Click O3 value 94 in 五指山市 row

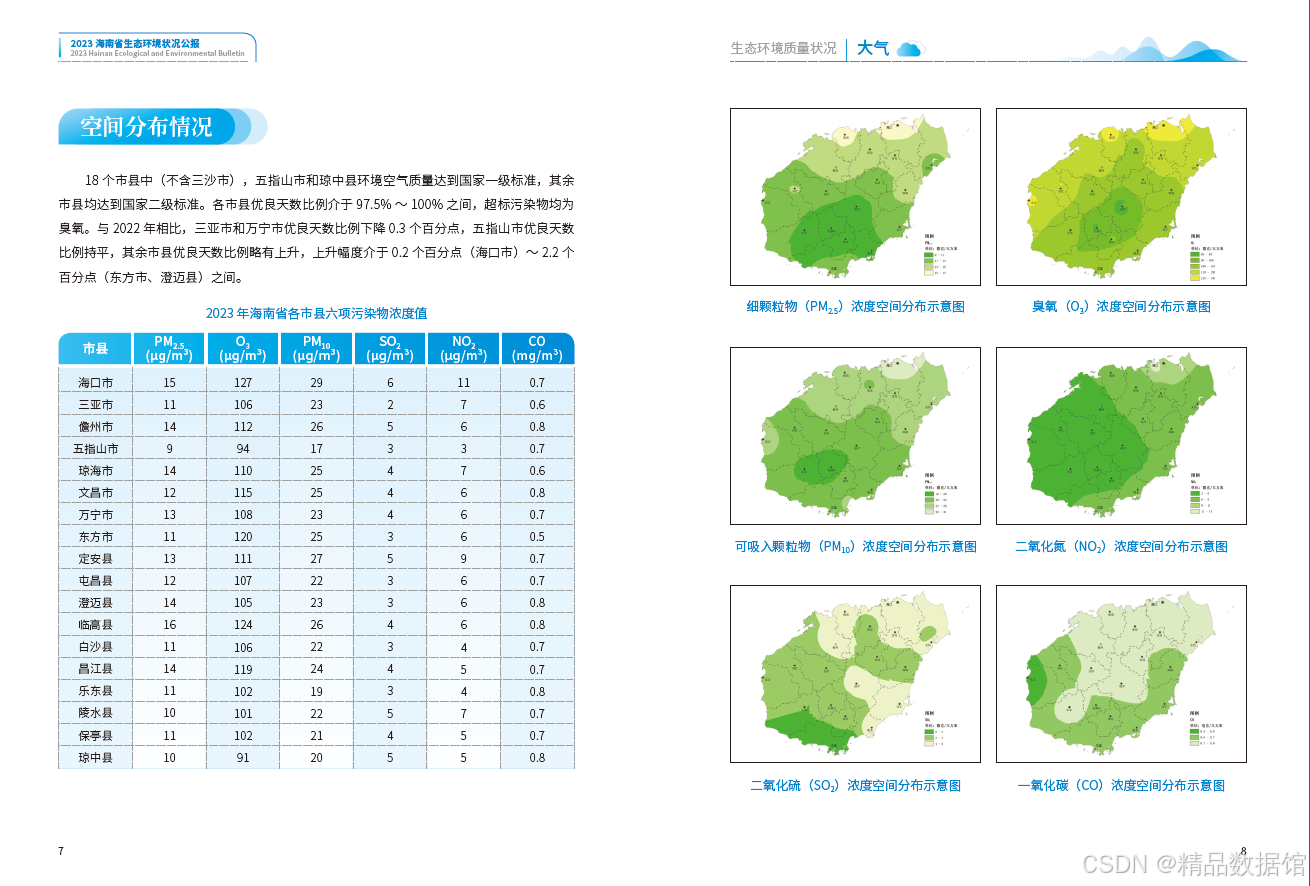coord(243,449)
